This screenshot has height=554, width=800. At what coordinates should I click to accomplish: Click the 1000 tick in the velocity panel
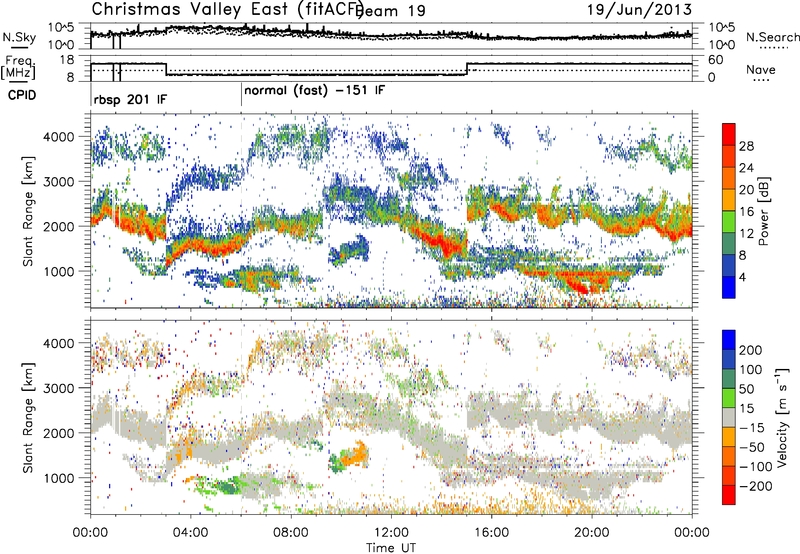tap(61, 478)
